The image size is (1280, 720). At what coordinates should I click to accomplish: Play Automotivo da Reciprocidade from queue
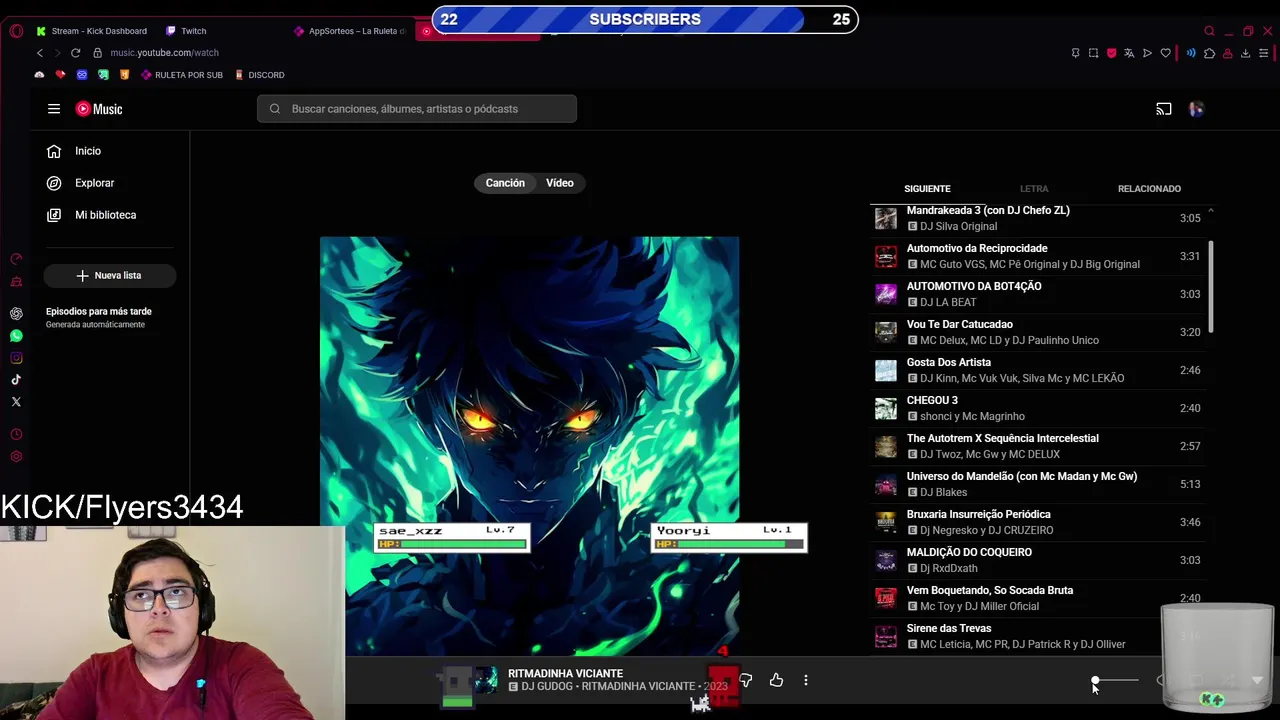[1040, 256]
